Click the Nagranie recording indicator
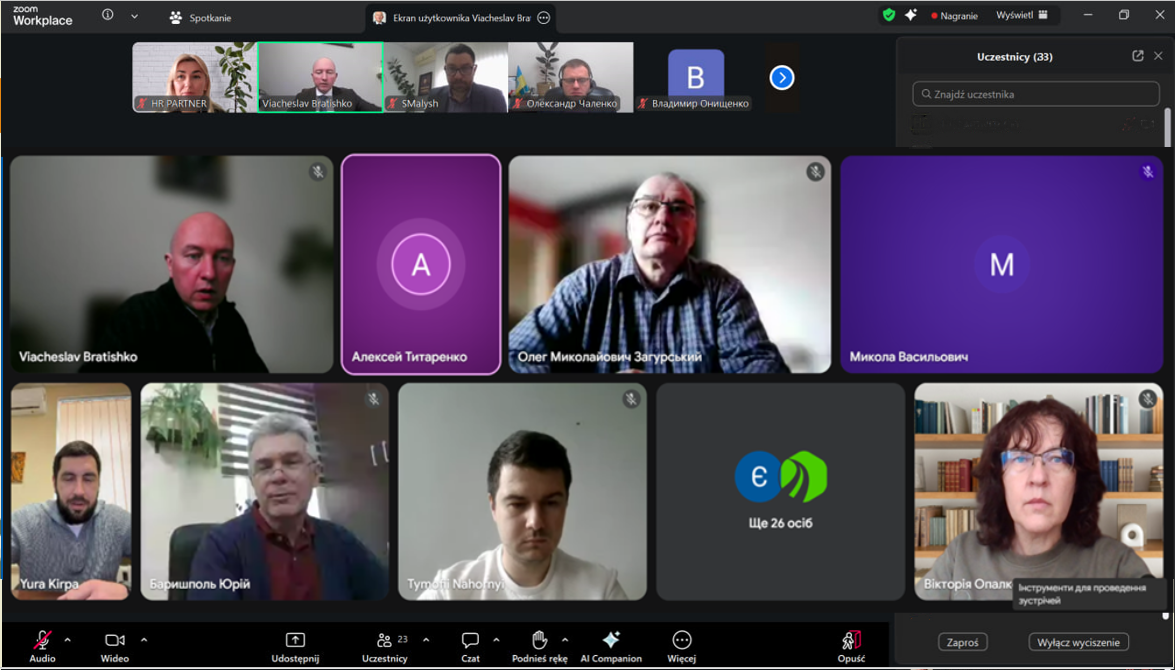The image size is (1175, 670). (x=954, y=16)
